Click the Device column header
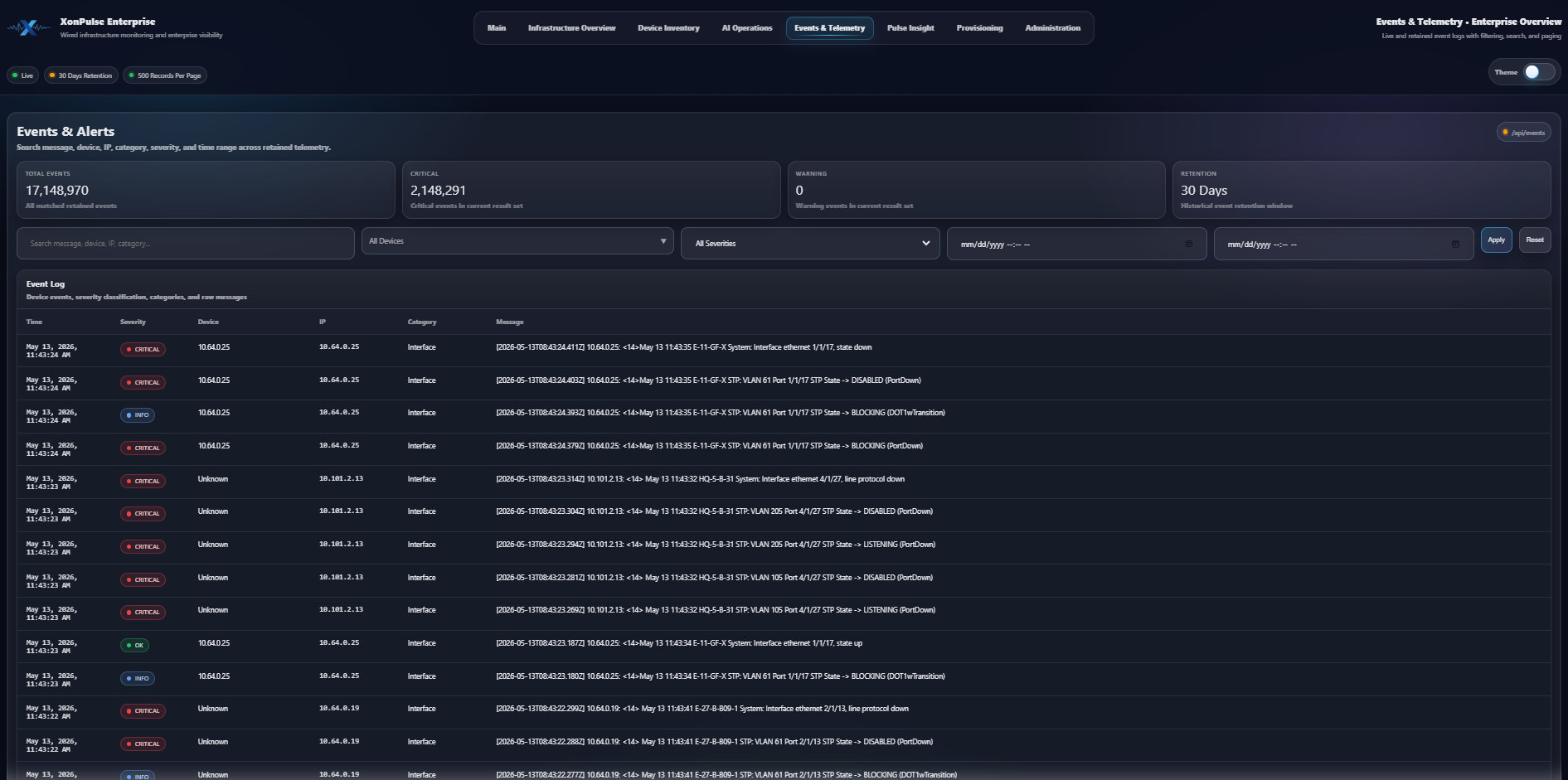This screenshot has width=1568, height=780. [x=208, y=322]
